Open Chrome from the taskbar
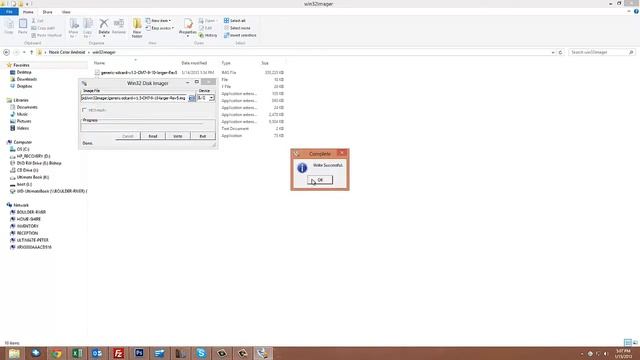The height and width of the screenshot is (360, 640). 56,353
